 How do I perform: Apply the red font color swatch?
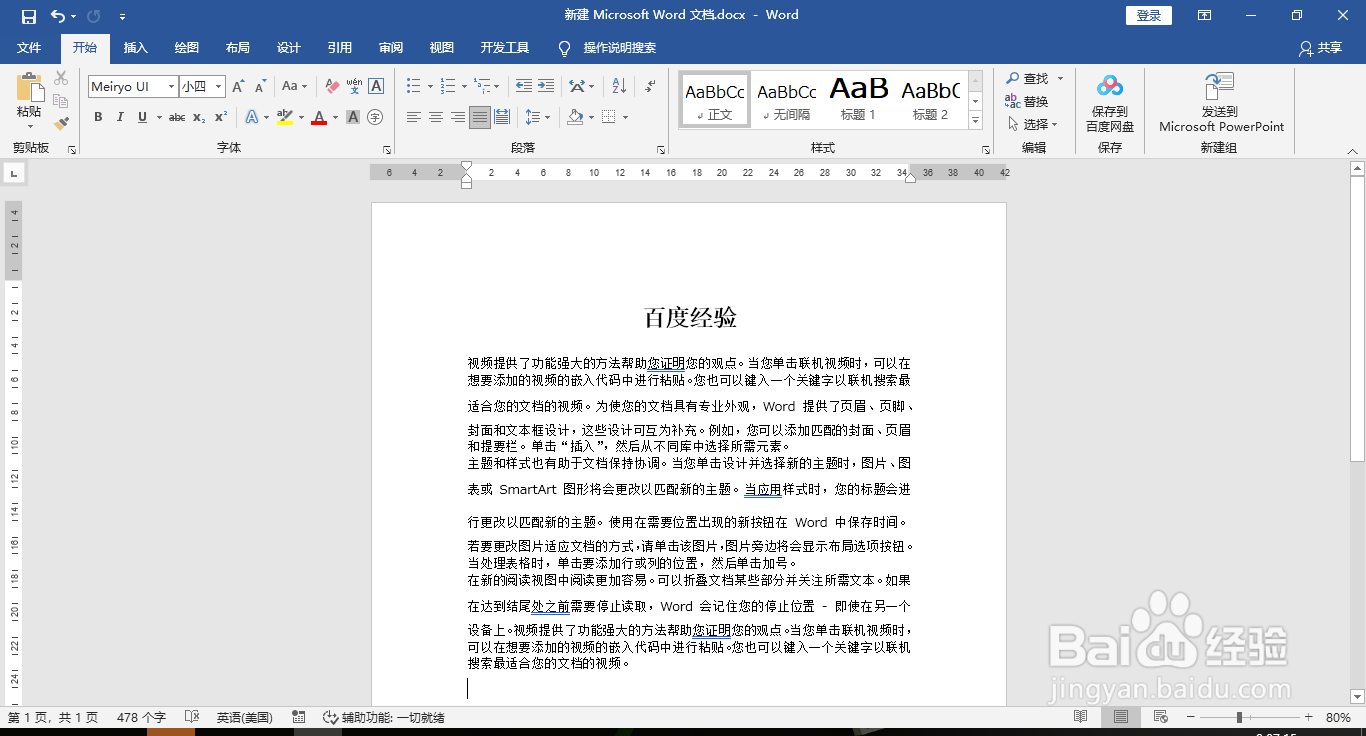click(x=319, y=117)
